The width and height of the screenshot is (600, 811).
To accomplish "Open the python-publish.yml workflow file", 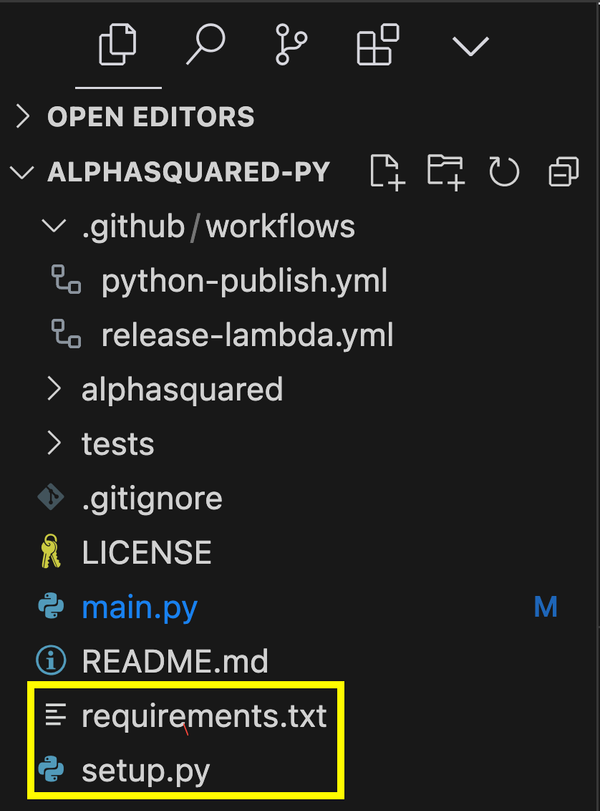I will click(x=244, y=281).
